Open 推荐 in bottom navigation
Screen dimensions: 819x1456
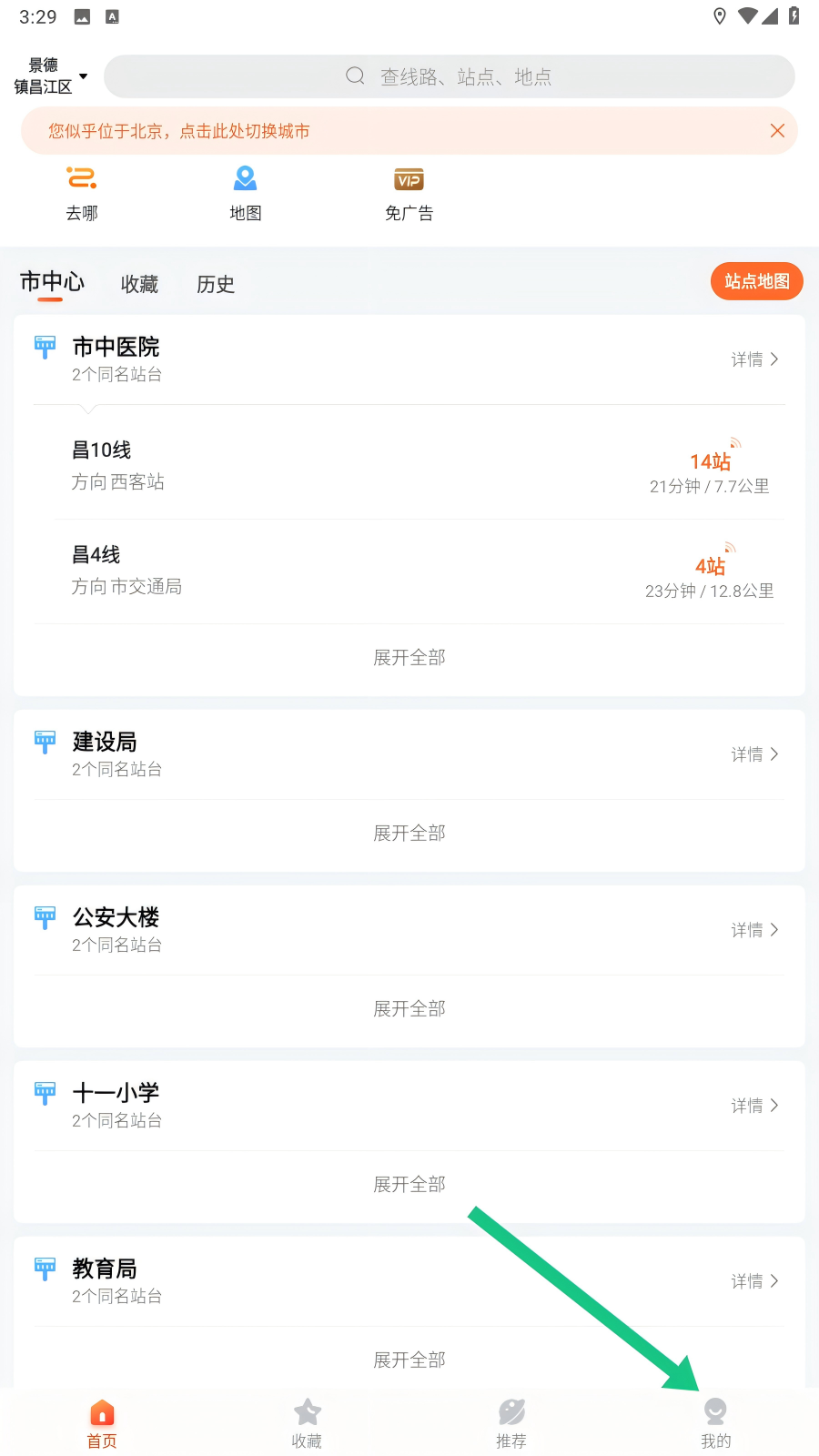(511, 1423)
